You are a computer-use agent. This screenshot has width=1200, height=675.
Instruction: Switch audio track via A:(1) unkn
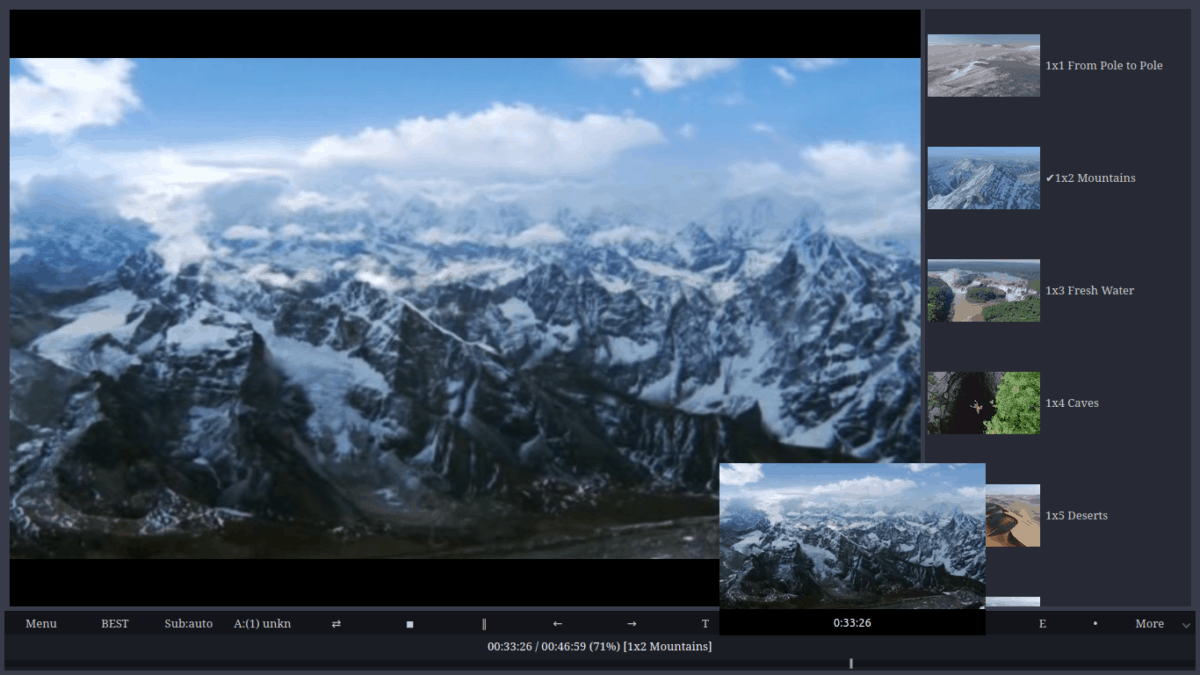pyautogui.click(x=262, y=623)
